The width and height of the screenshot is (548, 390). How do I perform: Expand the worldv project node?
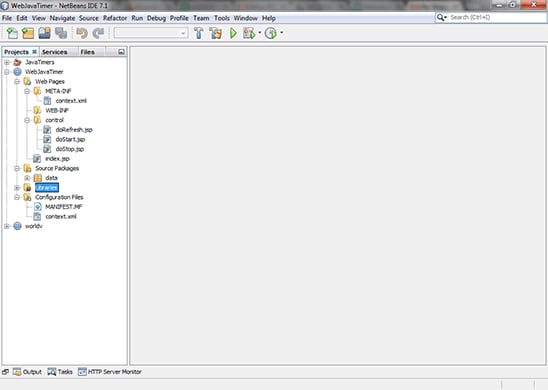[x=7, y=226]
